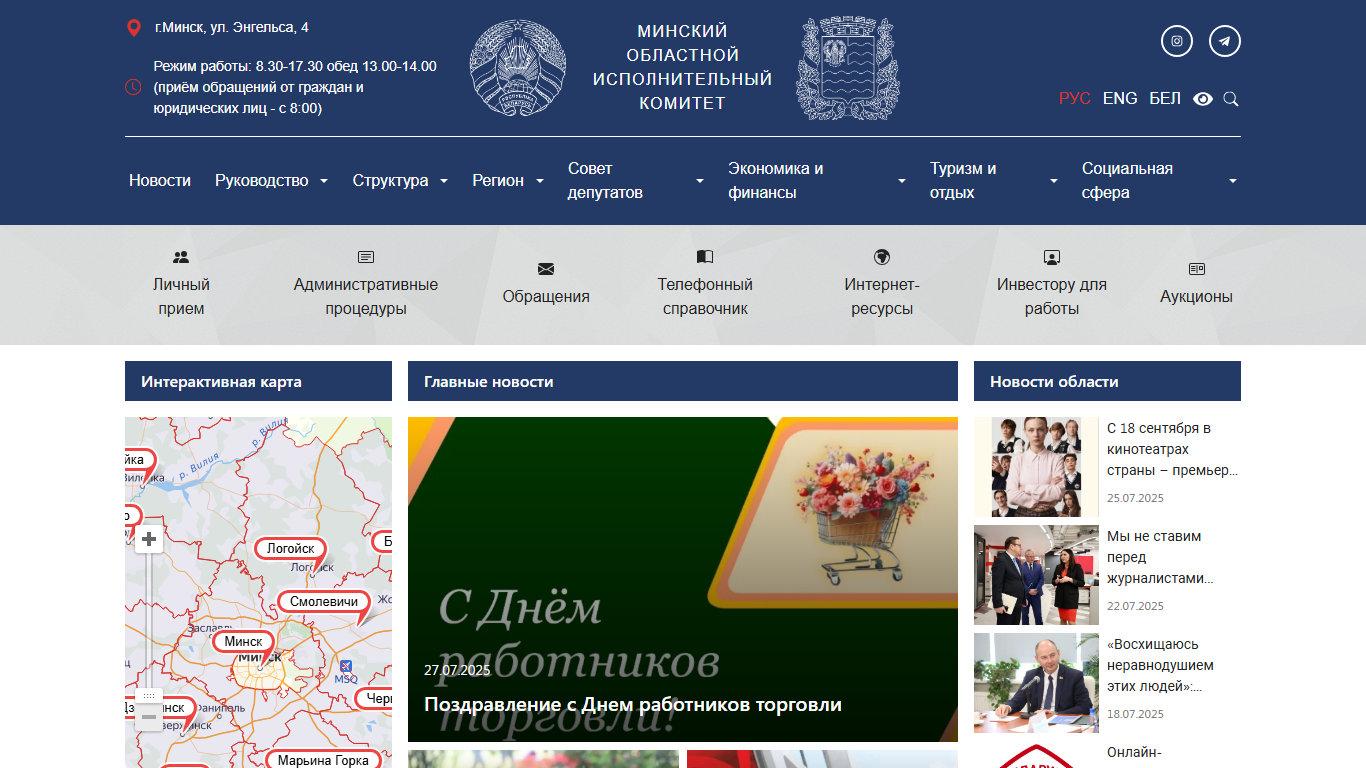
Task: Expand the Структура menu arrow
Action: point(446,181)
